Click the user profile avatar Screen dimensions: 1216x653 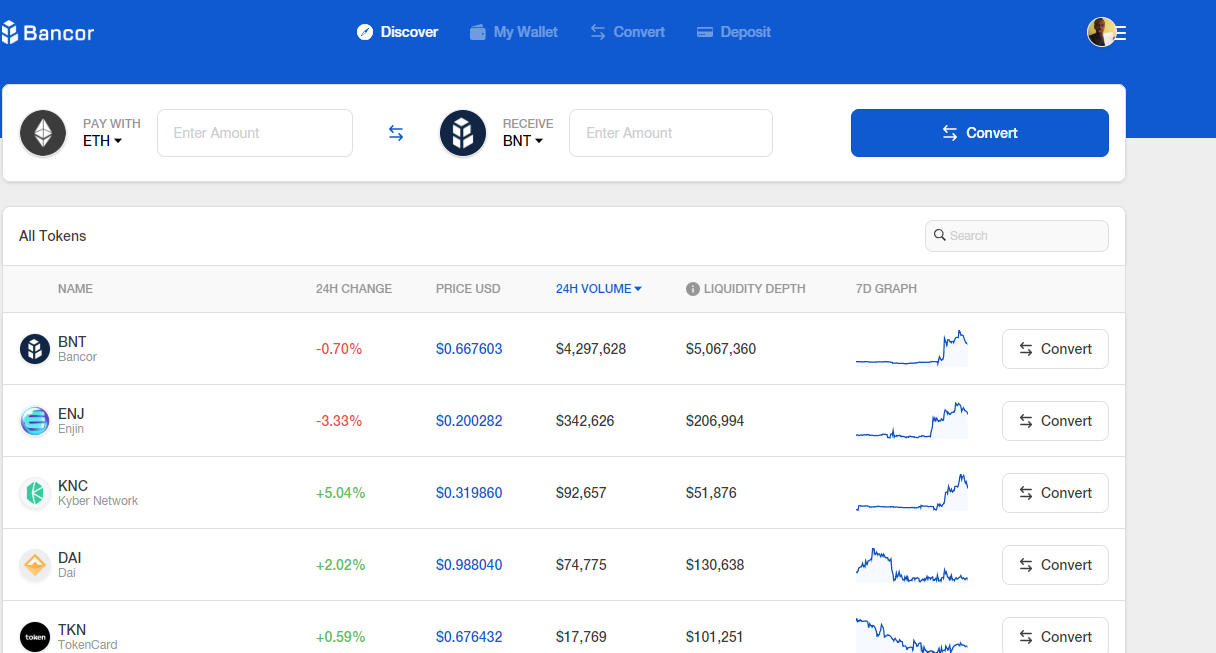1101,32
